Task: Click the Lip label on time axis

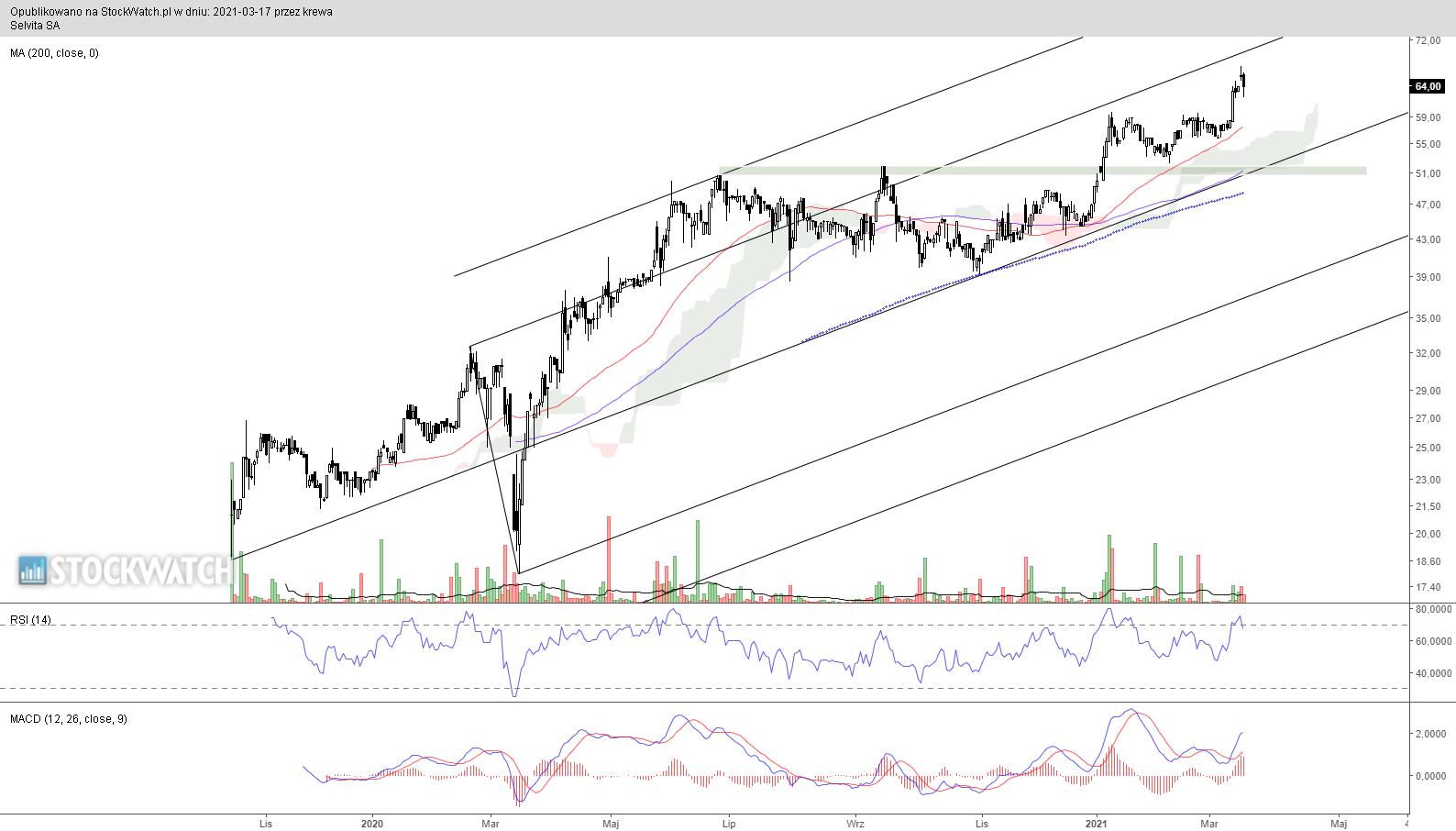Action: pos(729,823)
